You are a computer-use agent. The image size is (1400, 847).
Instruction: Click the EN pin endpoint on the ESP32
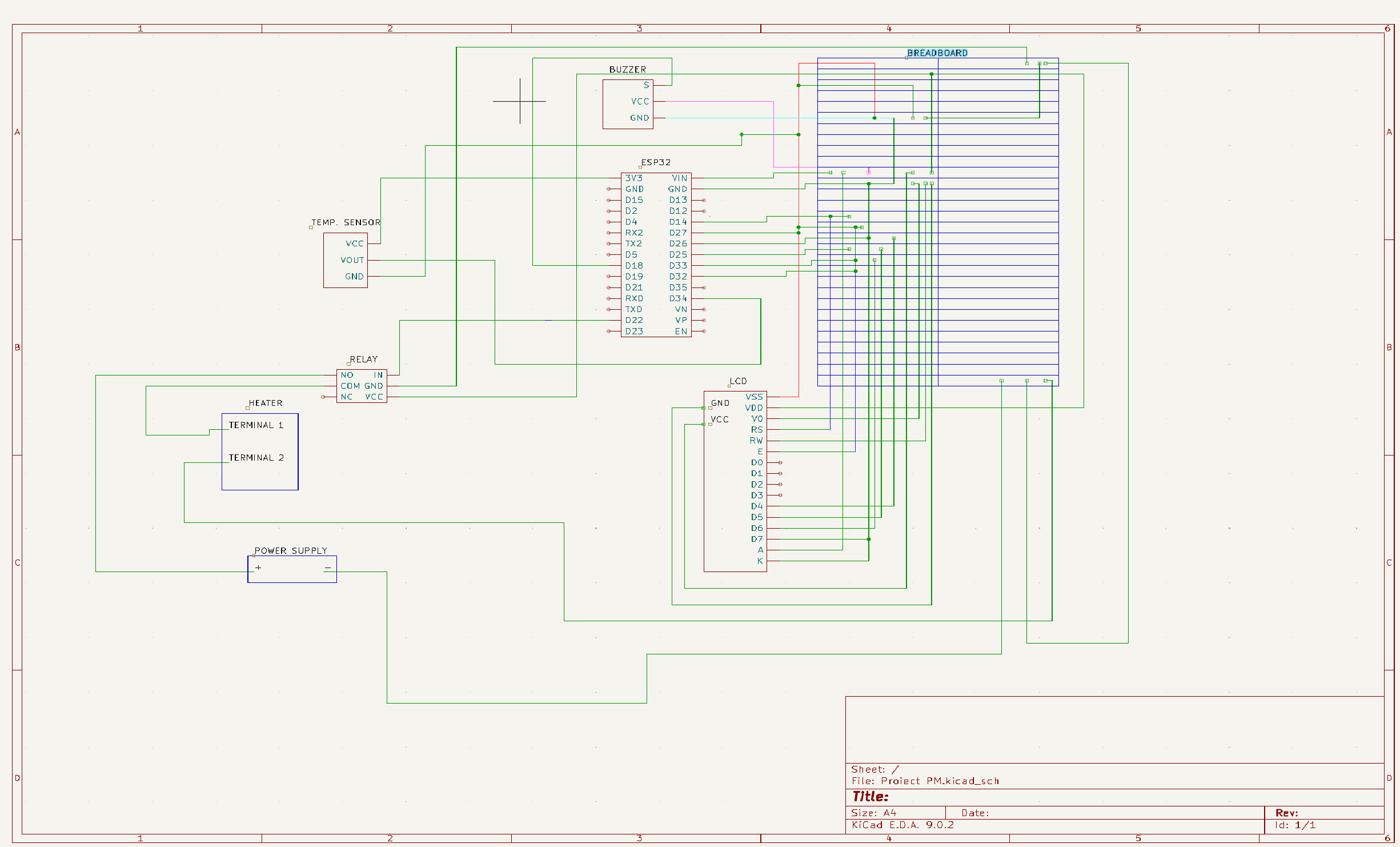point(703,331)
